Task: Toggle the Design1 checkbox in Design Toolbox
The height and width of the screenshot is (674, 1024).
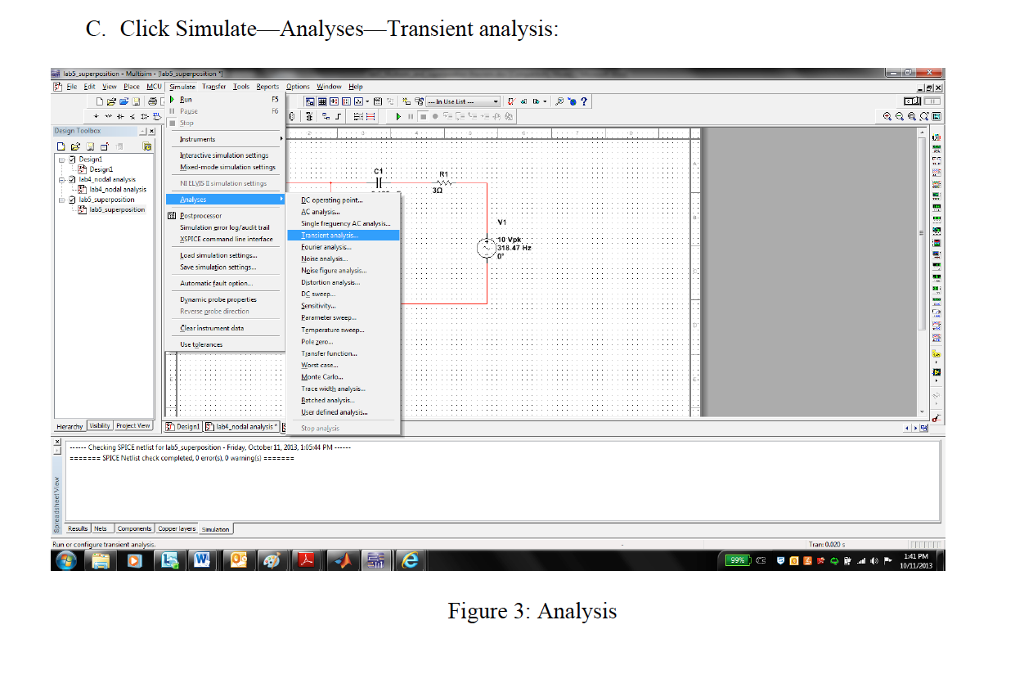Action: point(71,159)
